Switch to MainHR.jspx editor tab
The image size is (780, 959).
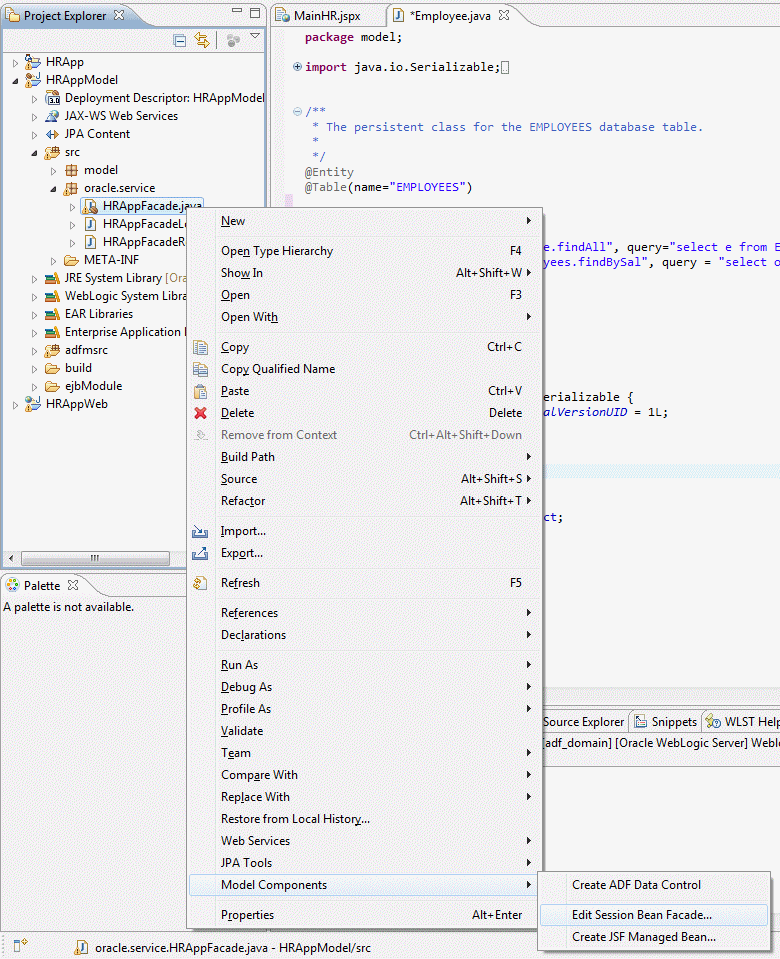tap(326, 16)
